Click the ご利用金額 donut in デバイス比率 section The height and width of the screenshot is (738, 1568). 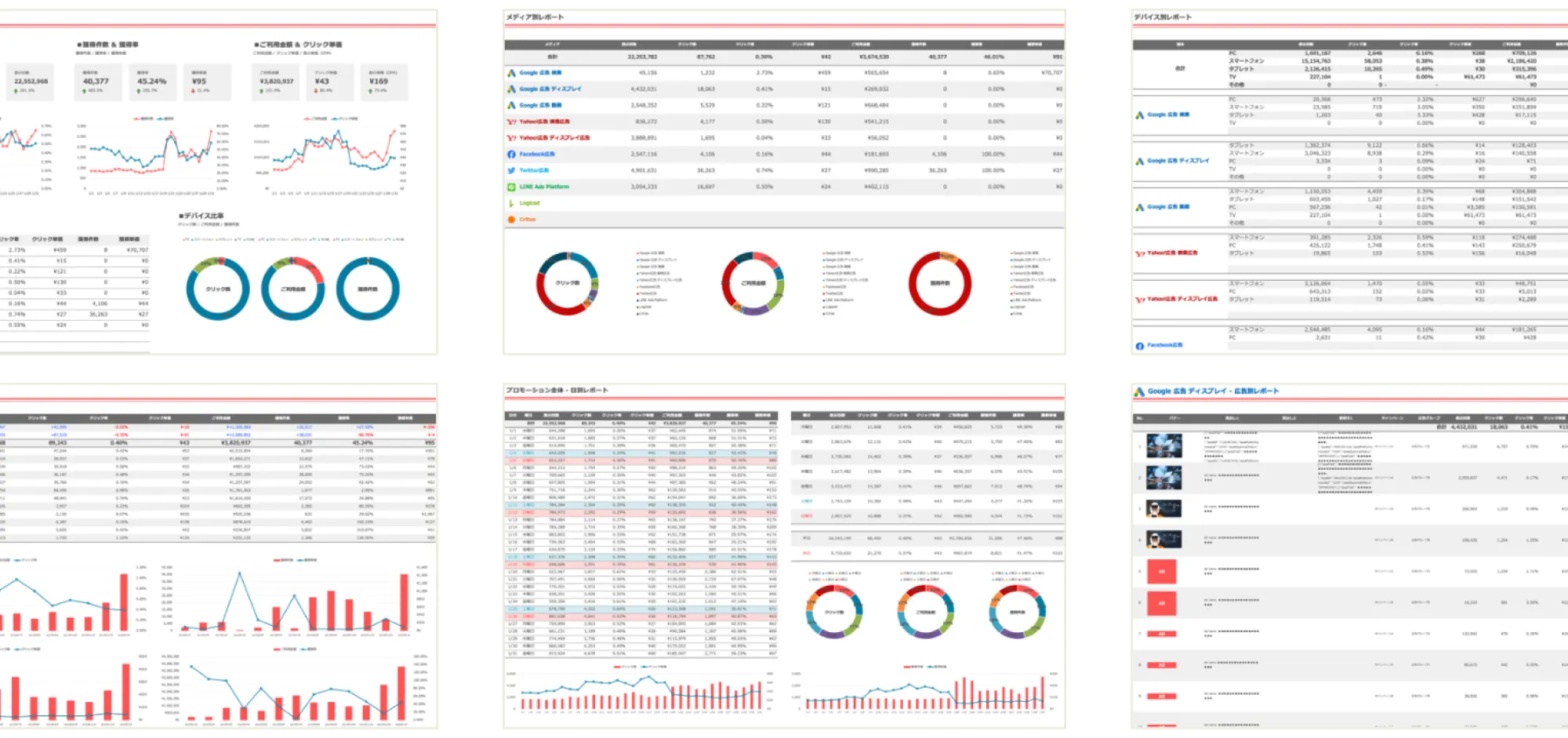(293, 289)
